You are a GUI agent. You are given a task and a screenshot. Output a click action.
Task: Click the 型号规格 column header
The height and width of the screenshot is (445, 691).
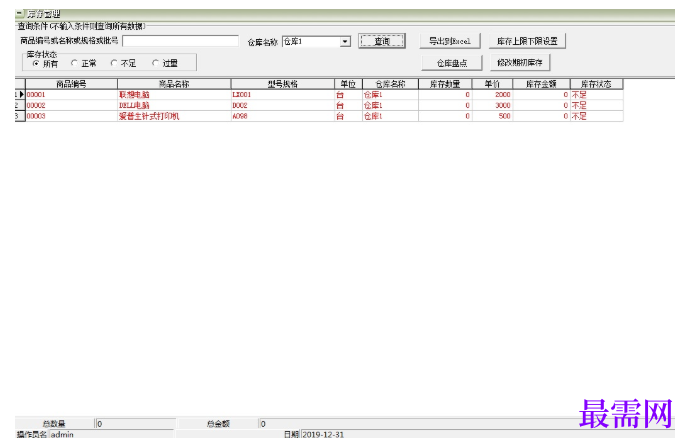(x=282, y=84)
